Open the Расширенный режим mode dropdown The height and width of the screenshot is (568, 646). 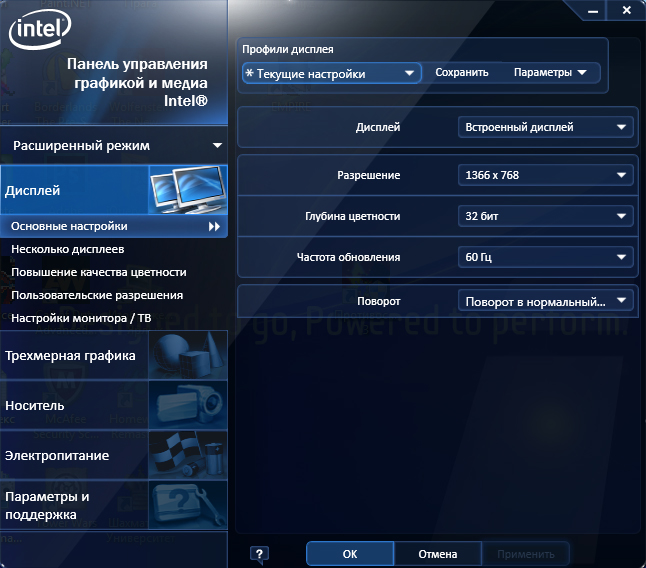pyautogui.click(x=114, y=145)
